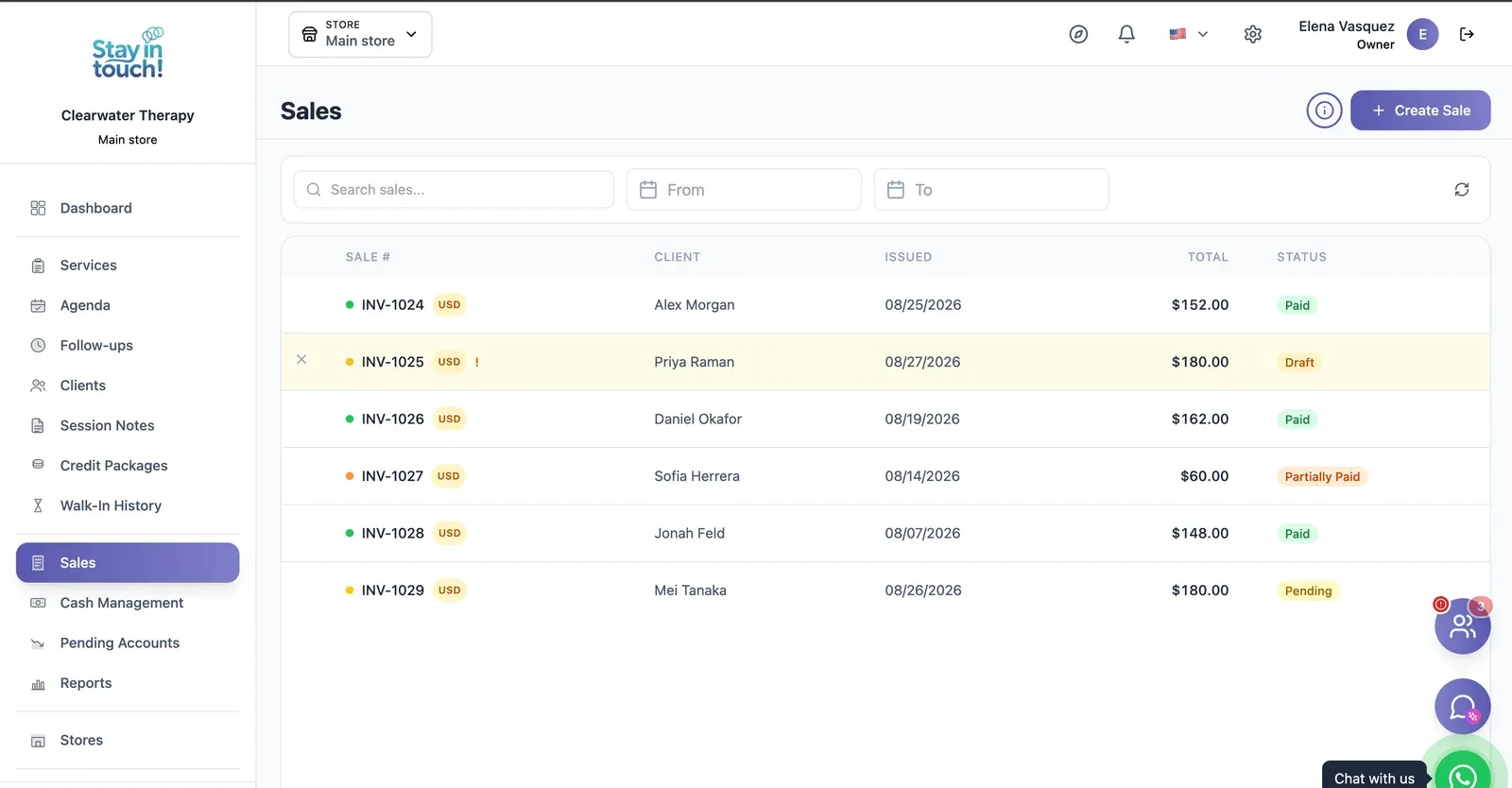Open Follow-ups in sidebar
Image resolution: width=1512 pixels, height=788 pixels.
[x=128, y=346]
